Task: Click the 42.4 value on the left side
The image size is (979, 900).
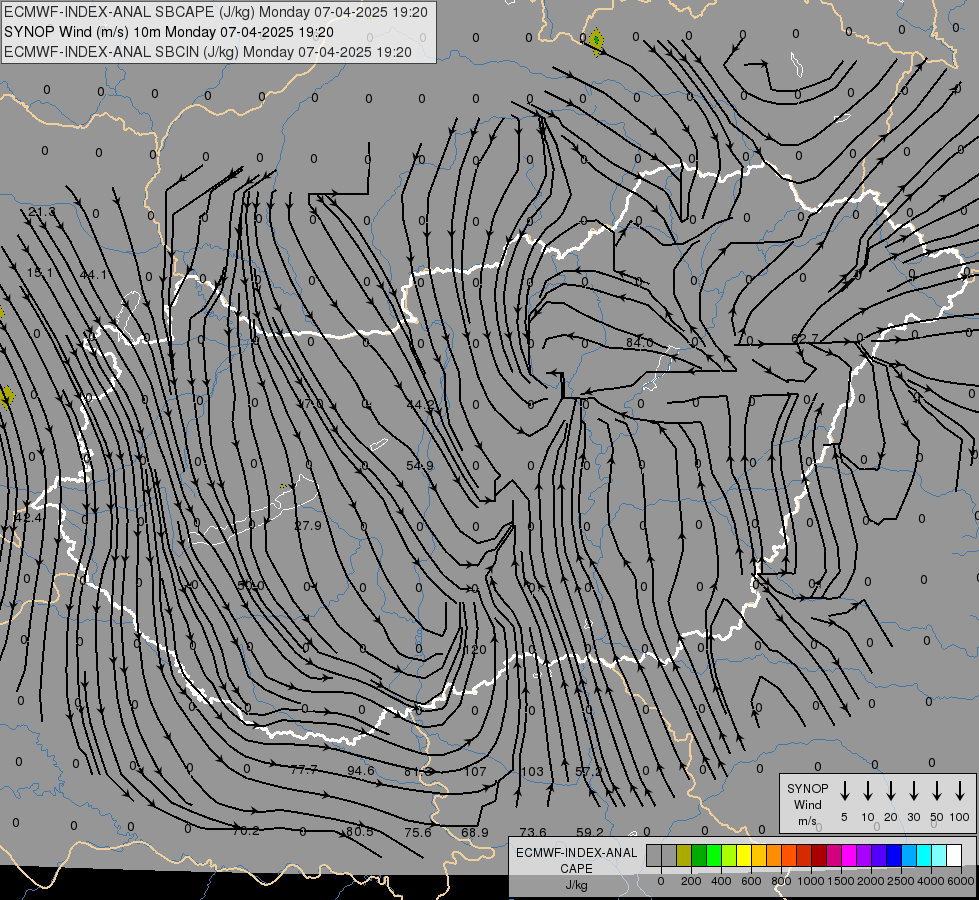Action: 27,517
